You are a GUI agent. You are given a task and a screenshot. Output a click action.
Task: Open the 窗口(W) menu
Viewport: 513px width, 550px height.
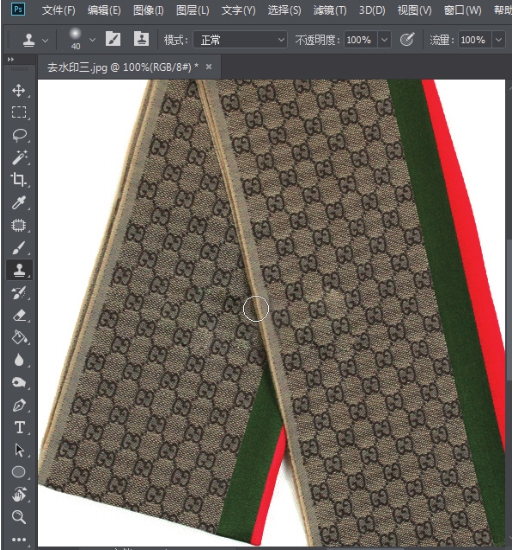(x=463, y=11)
